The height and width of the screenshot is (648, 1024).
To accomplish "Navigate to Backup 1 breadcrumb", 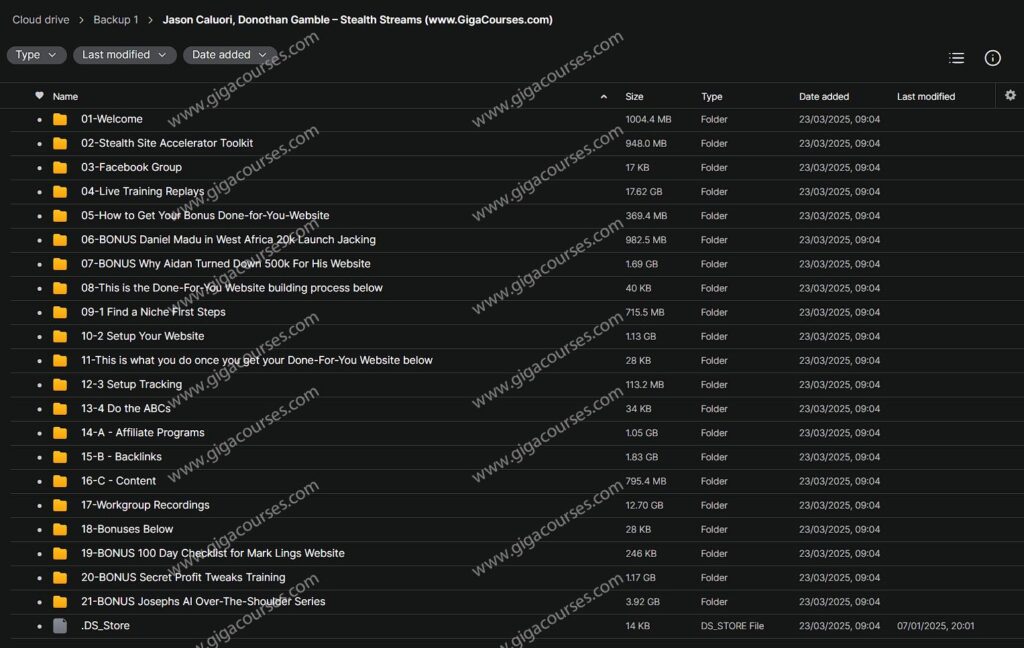I will (115, 20).
